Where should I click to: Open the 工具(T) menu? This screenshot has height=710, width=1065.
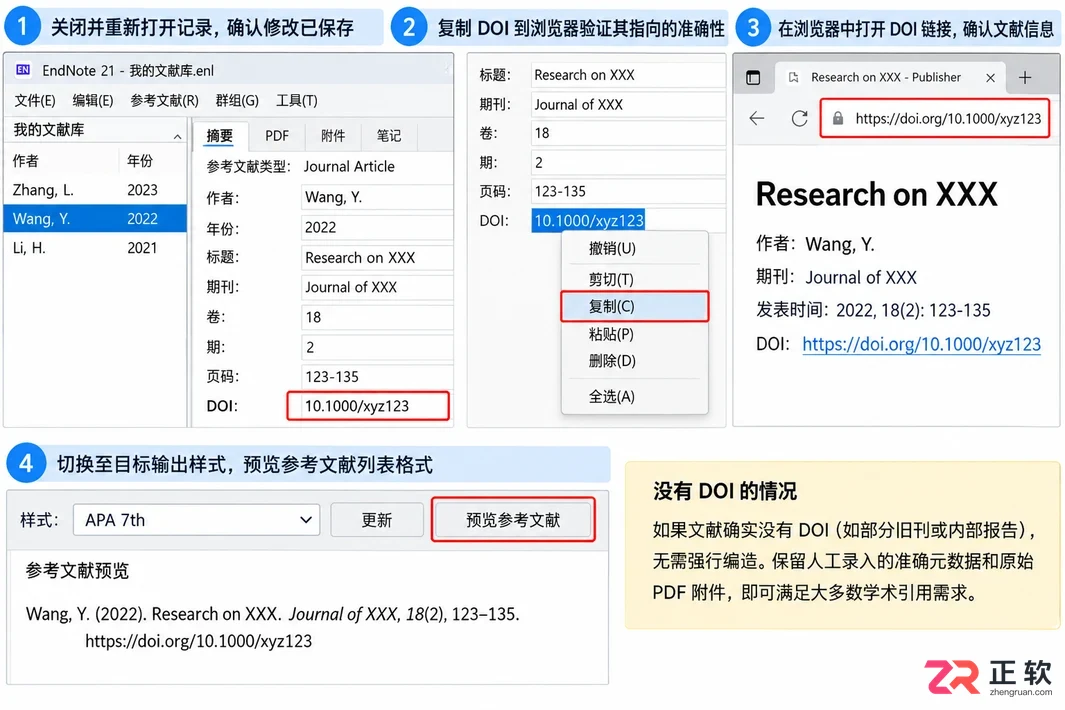click(x=296, y=101)
